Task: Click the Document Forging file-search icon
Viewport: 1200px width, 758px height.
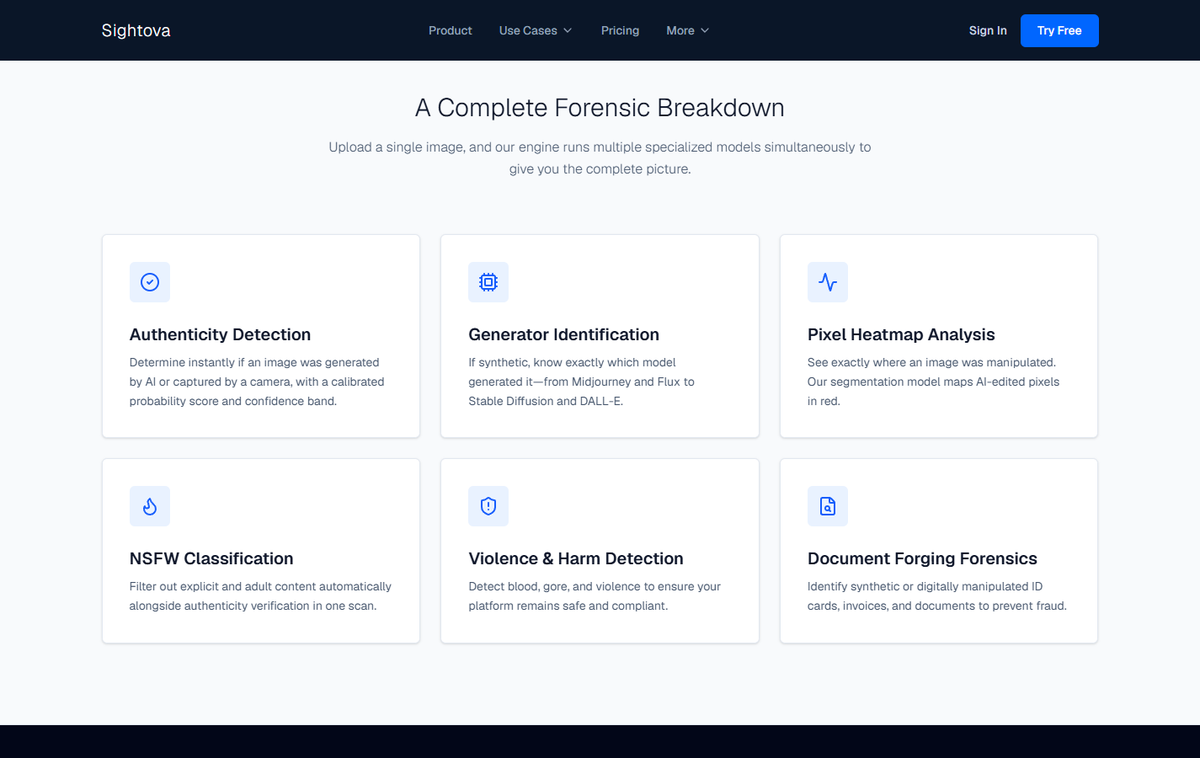Action: [x=828, y=506]
